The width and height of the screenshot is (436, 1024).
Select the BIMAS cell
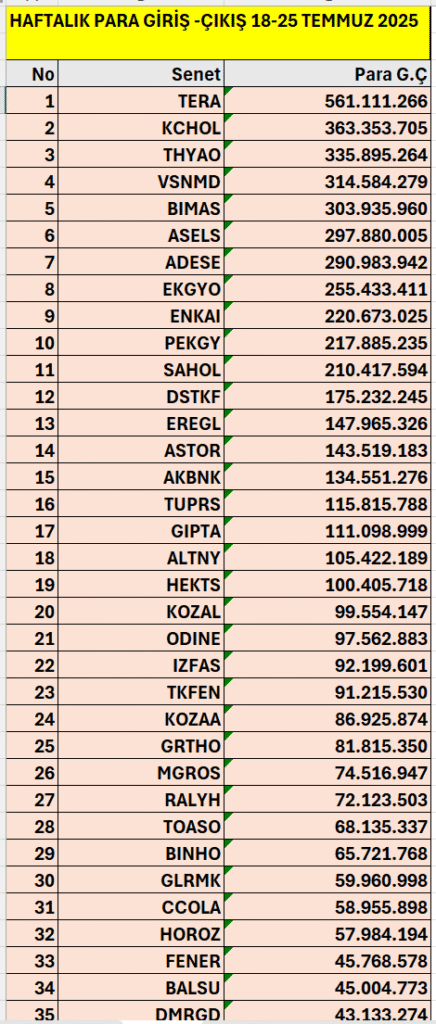[141, 208]
